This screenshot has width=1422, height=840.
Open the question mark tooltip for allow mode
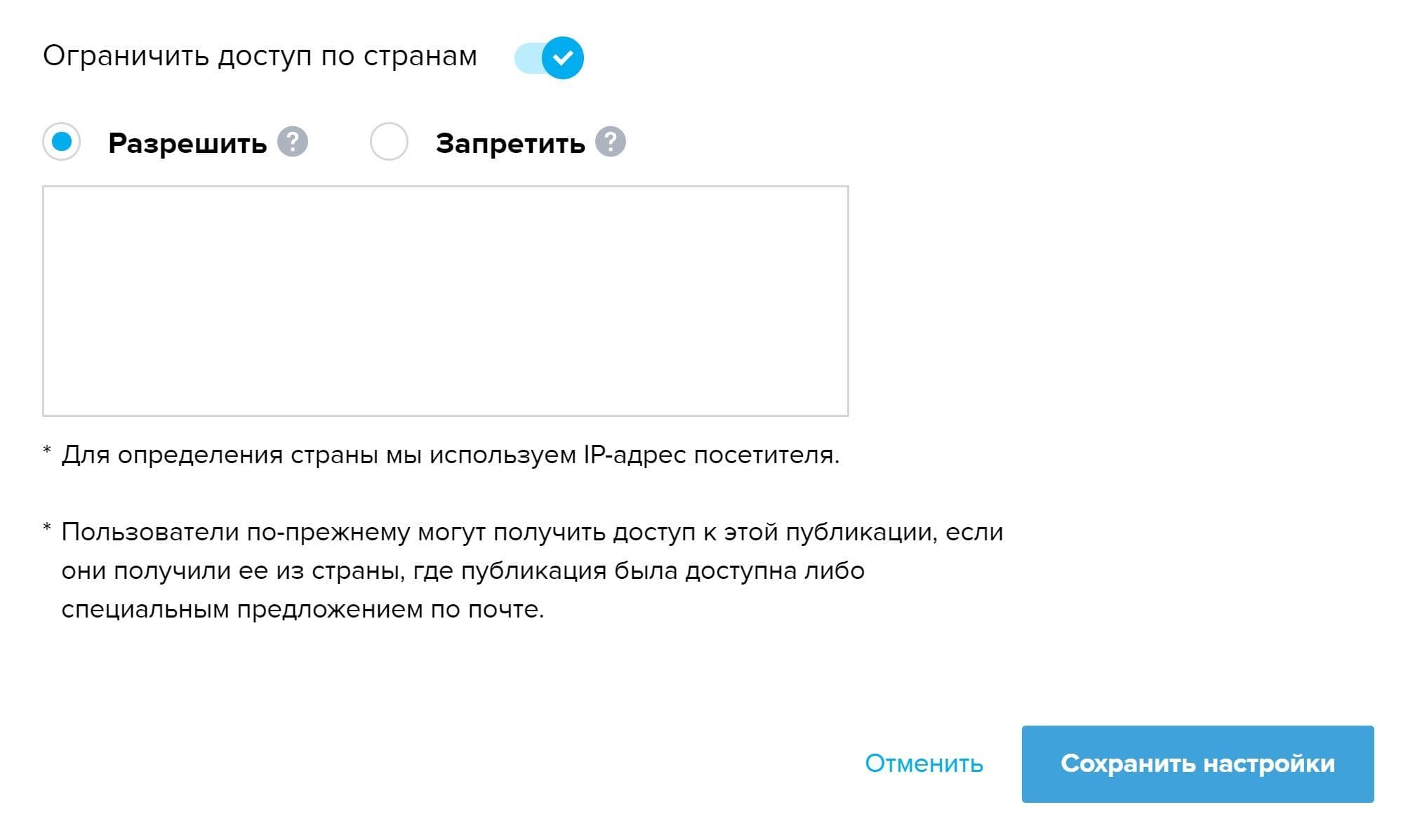(x=292, y=143)
